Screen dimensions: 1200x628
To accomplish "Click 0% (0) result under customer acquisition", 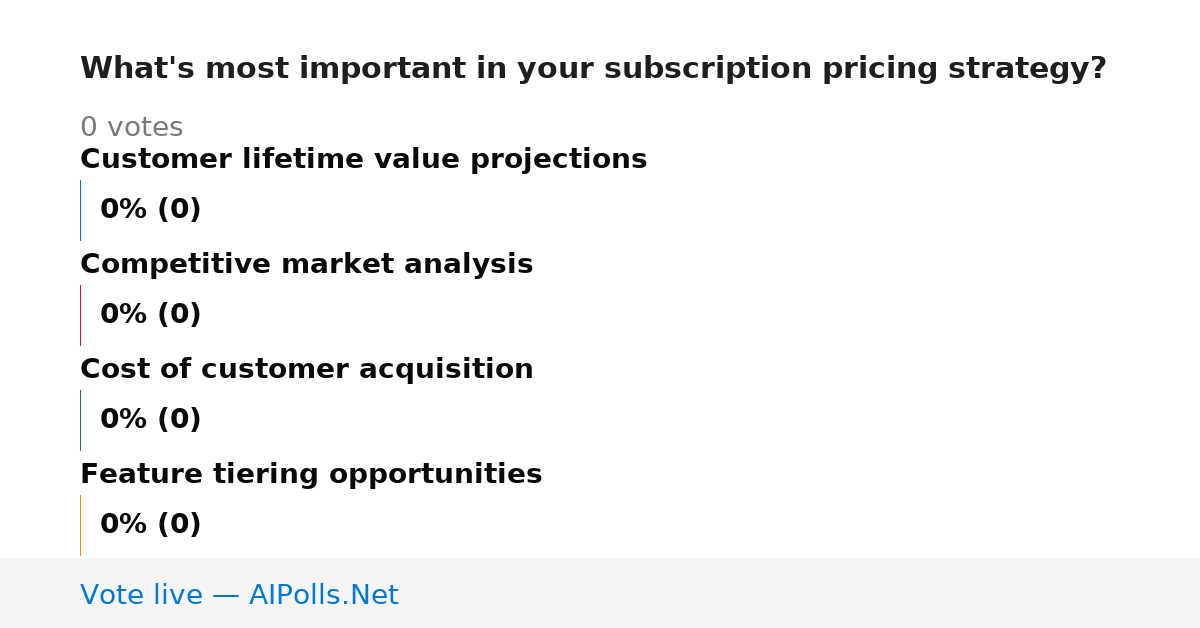I will (x=150, y=420).
